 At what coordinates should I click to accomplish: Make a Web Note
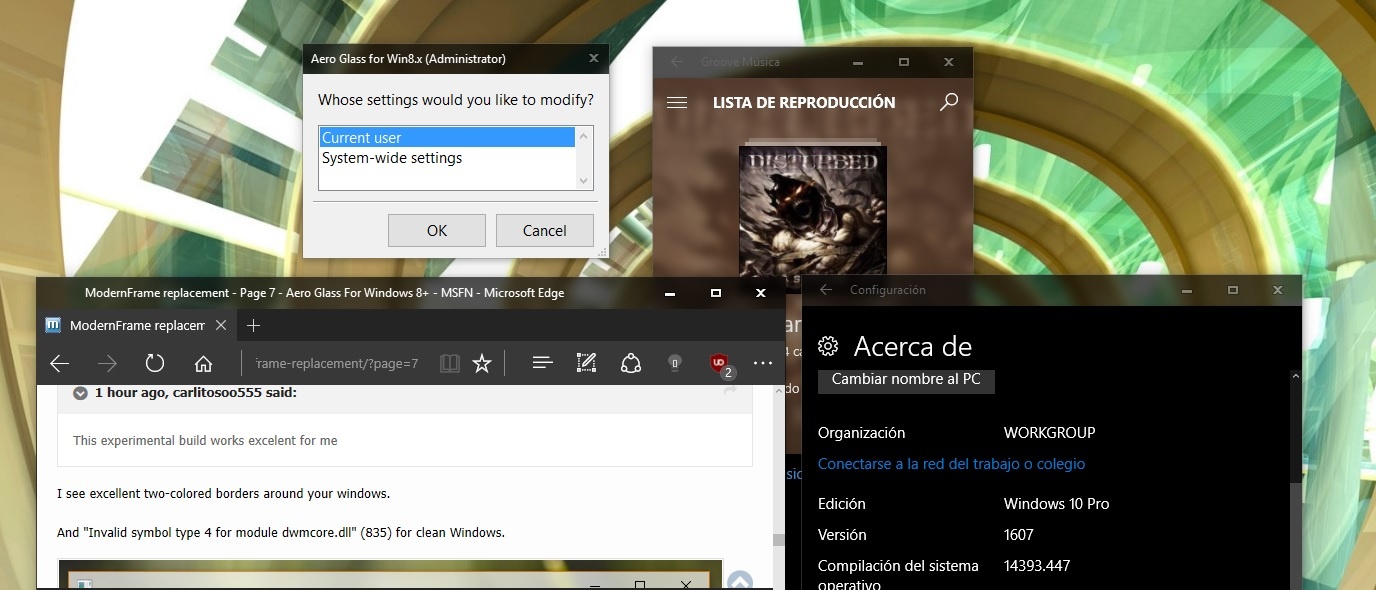[587, 363]
